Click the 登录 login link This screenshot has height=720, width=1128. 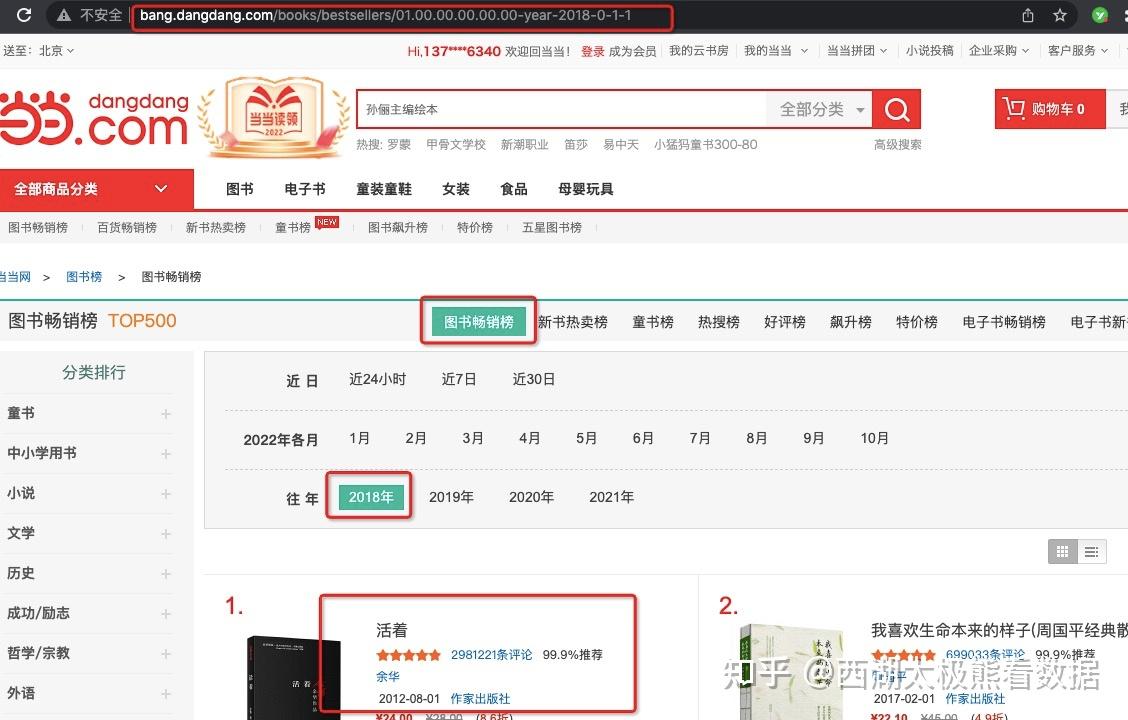pyautogui.click(x=592, y=50)
